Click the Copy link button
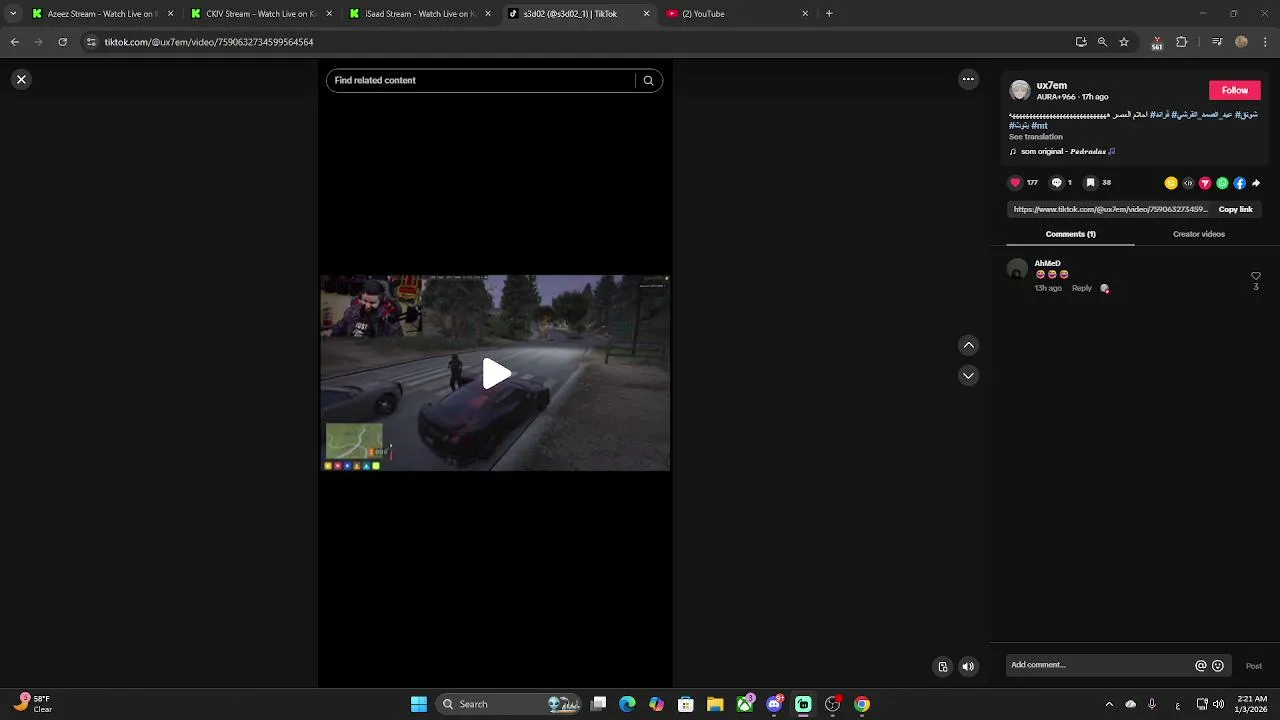This screenshot has width=1280, height=720. coord(1235,210)
